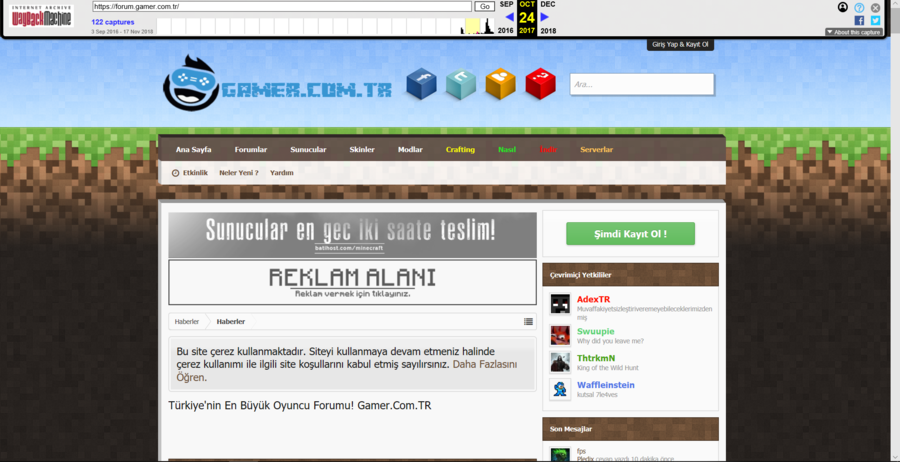Image resolution: width=900 pixels, height=462 pixels.
Task: Click the DEC month label
Action: click(548, 5)
